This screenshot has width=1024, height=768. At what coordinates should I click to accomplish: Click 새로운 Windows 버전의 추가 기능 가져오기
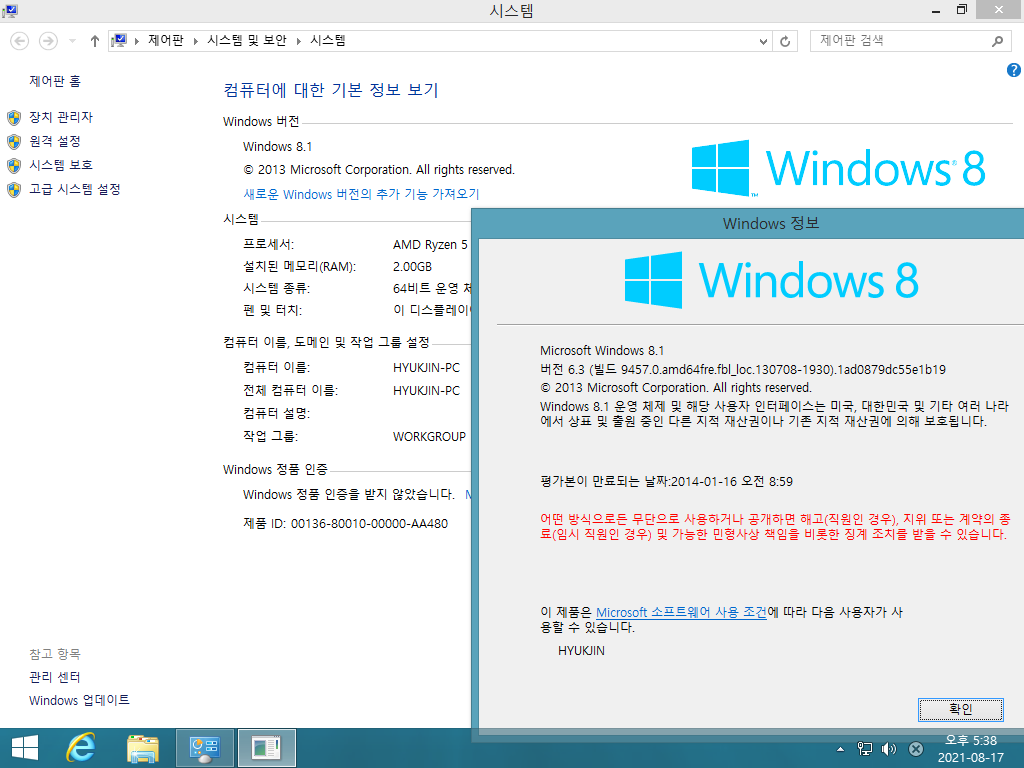(x=361, y=194)
